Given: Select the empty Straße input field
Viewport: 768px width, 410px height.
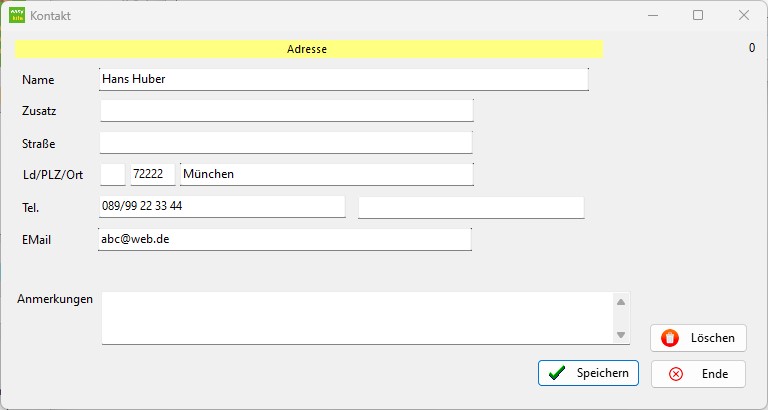Looking at the screenshot, I should pyautogui.click(x=287, y=143).
